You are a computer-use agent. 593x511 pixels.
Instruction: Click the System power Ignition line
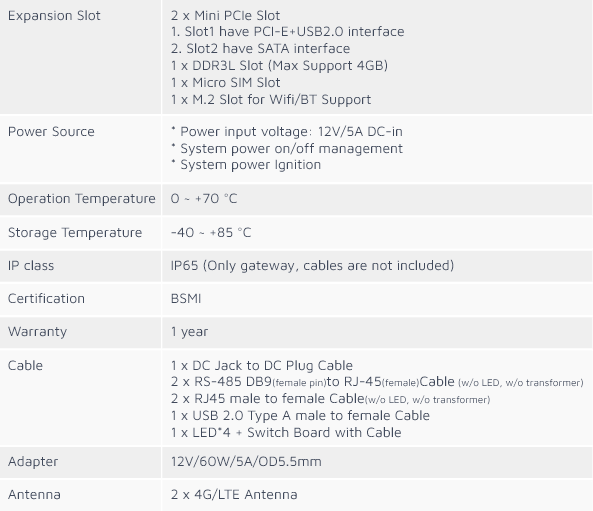pyautogui.click(x=246, y=165)
